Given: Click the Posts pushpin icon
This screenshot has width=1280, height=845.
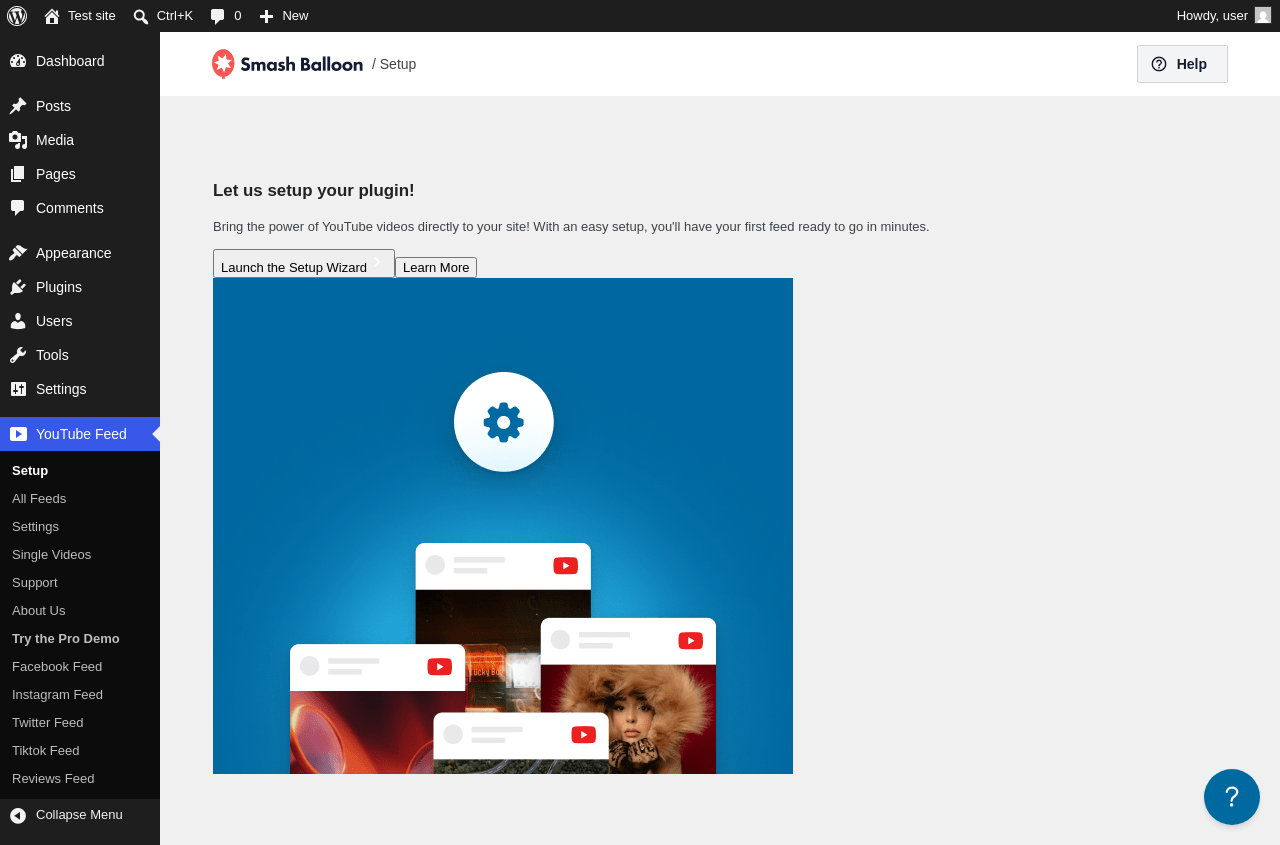Looking at the screenshot, I should click(18, 106).
